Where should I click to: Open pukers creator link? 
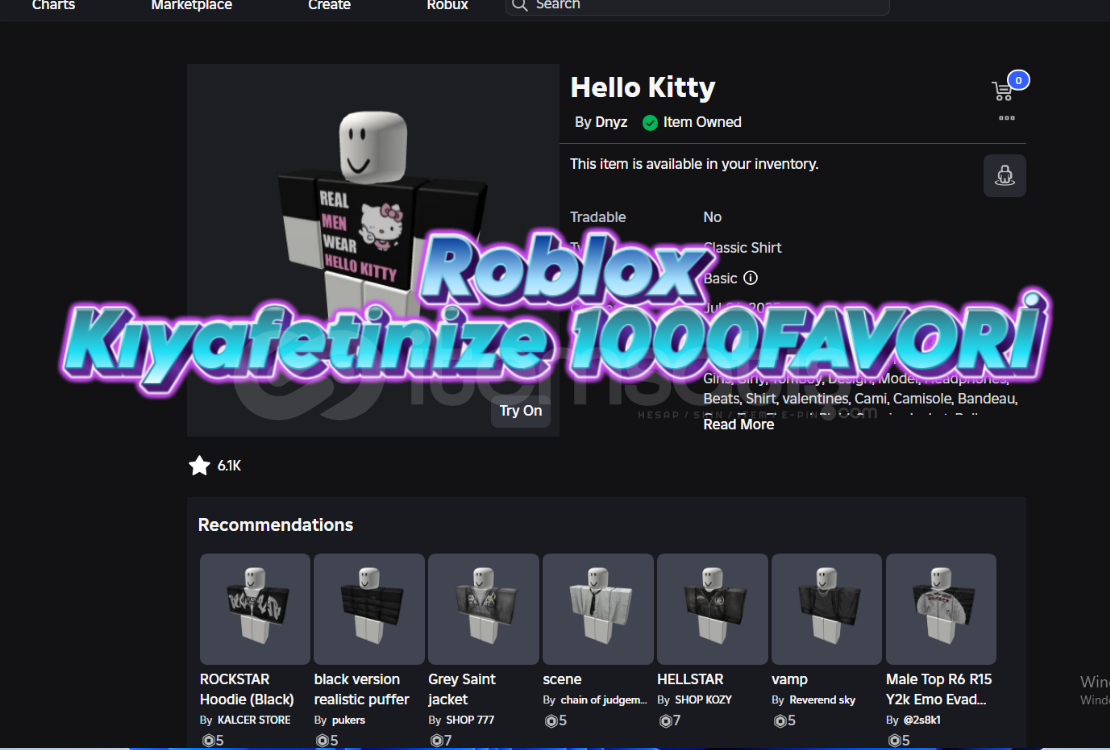348,720
